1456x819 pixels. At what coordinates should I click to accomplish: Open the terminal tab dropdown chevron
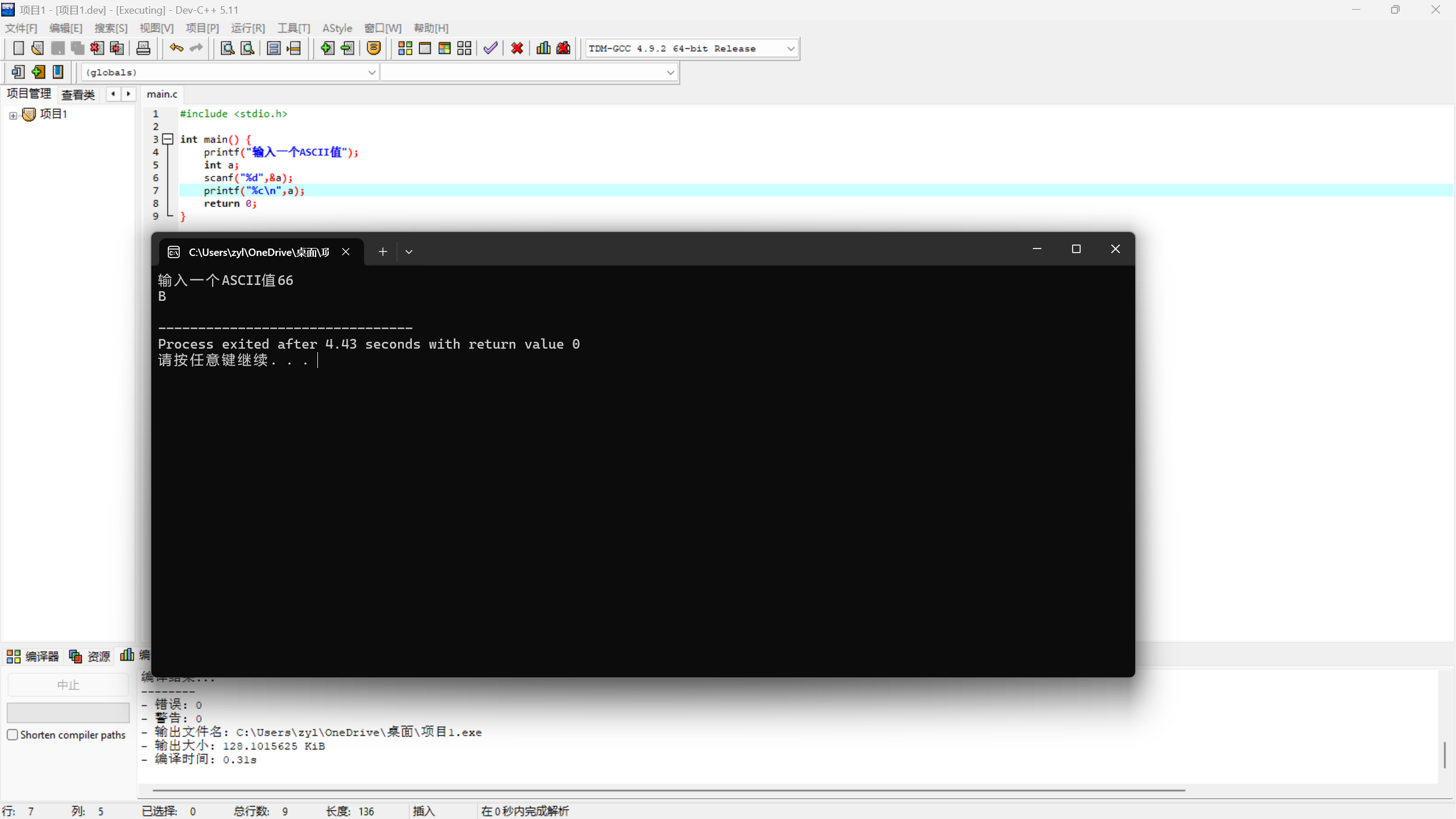pyautogui.click(x=408, y=251)
